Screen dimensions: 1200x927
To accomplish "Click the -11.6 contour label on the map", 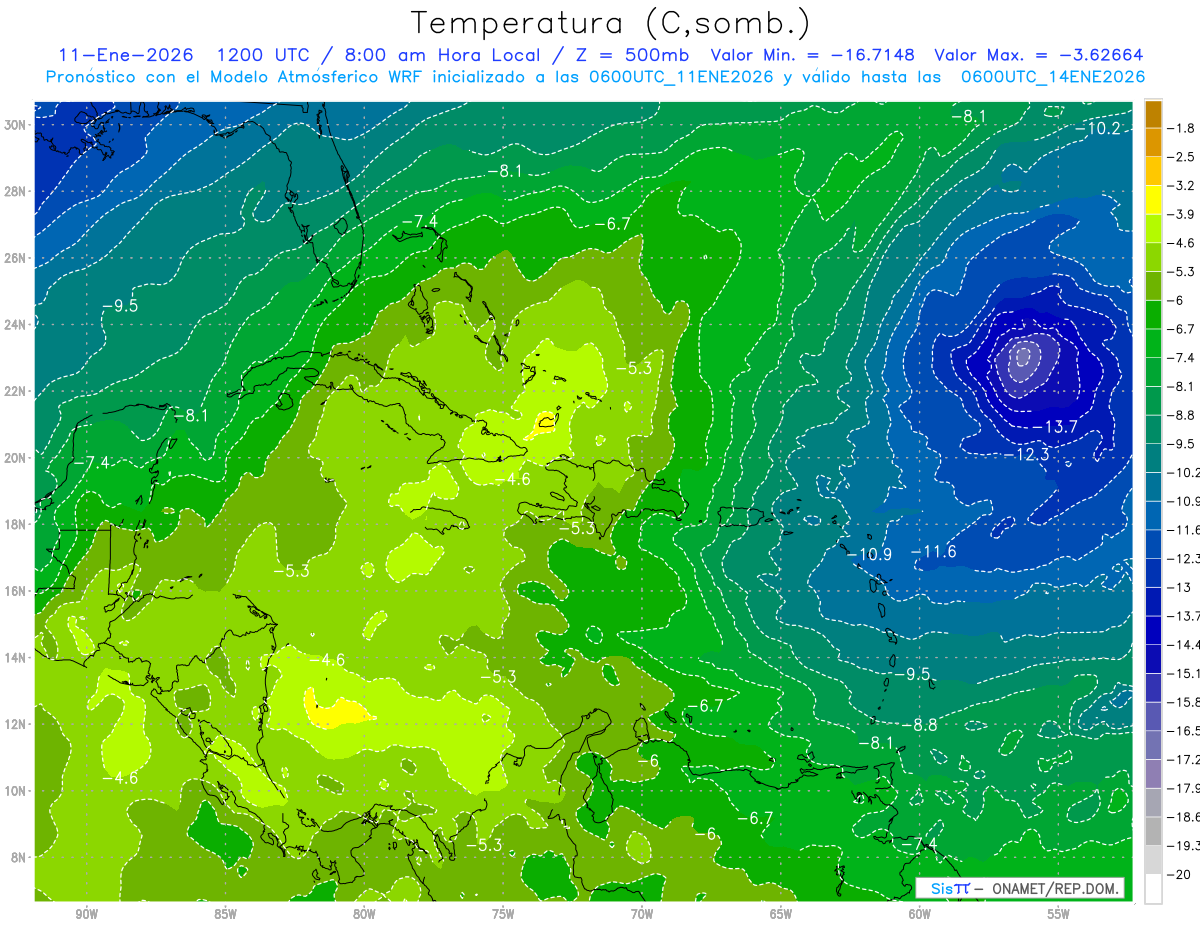I will 933,552.
